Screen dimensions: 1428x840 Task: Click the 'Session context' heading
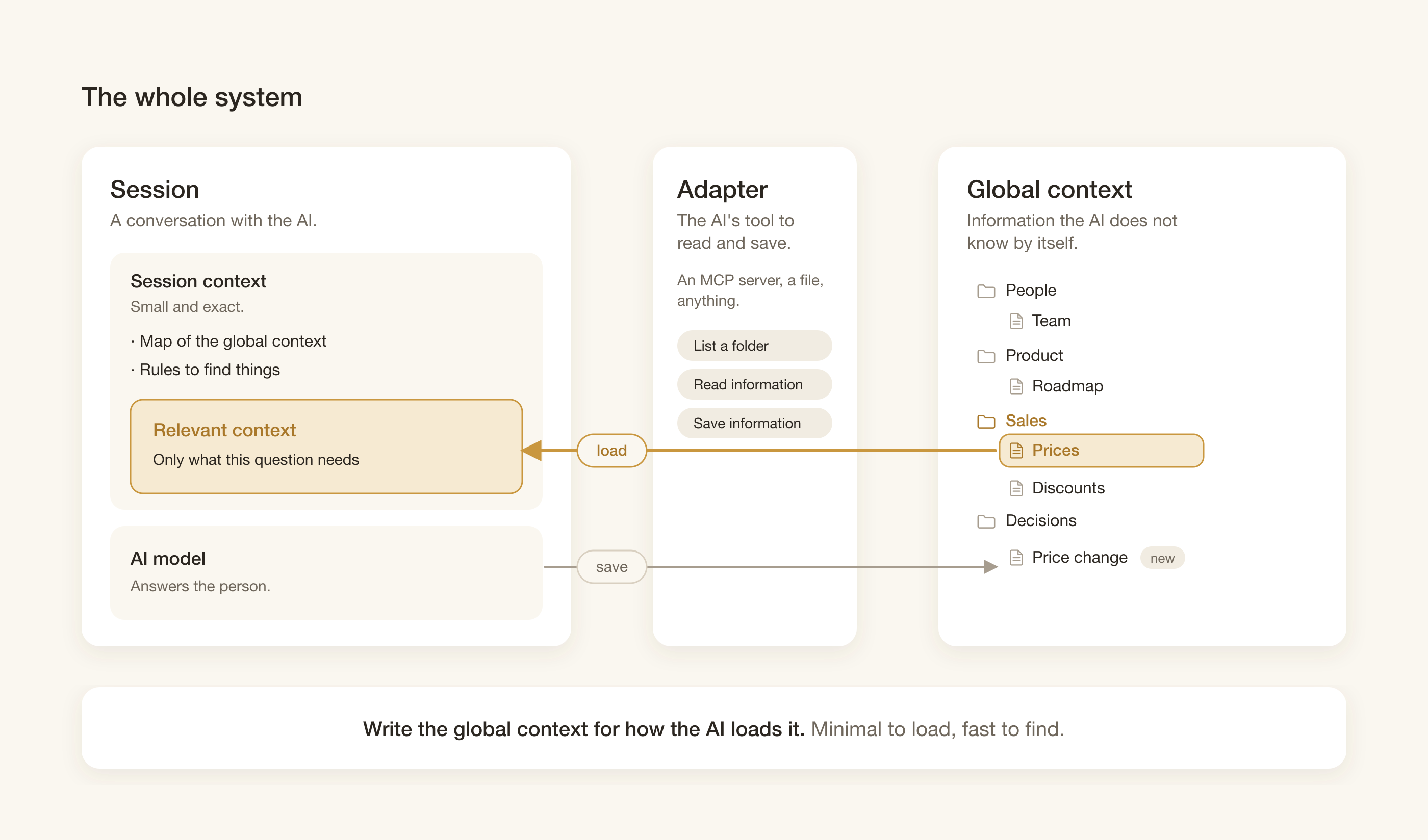[198, 281]
